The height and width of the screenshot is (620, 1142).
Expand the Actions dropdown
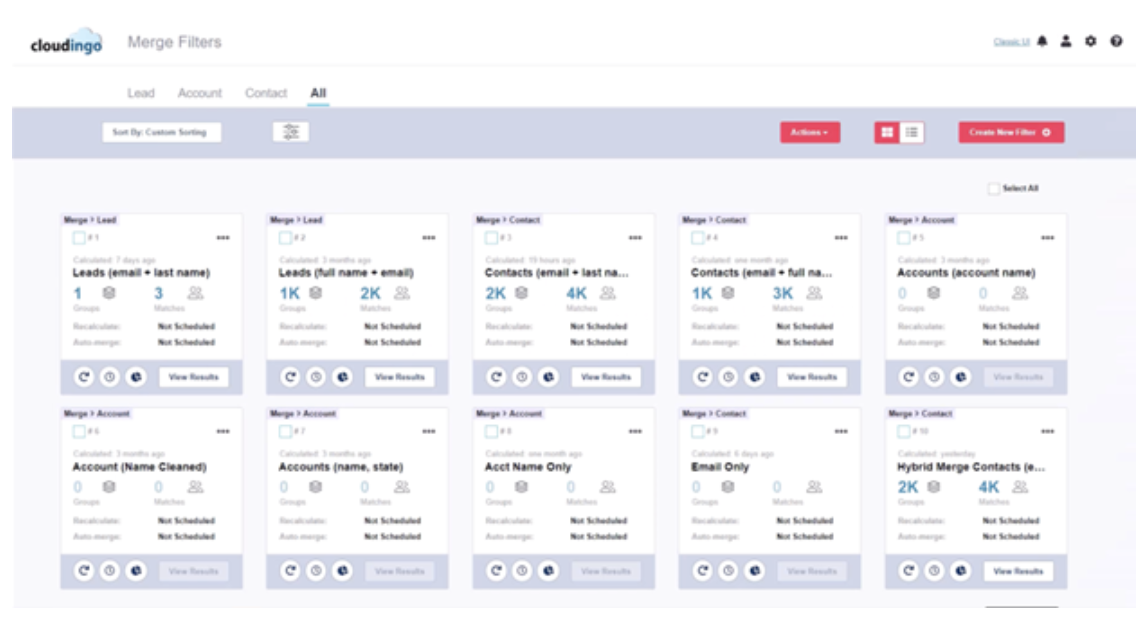810,132
